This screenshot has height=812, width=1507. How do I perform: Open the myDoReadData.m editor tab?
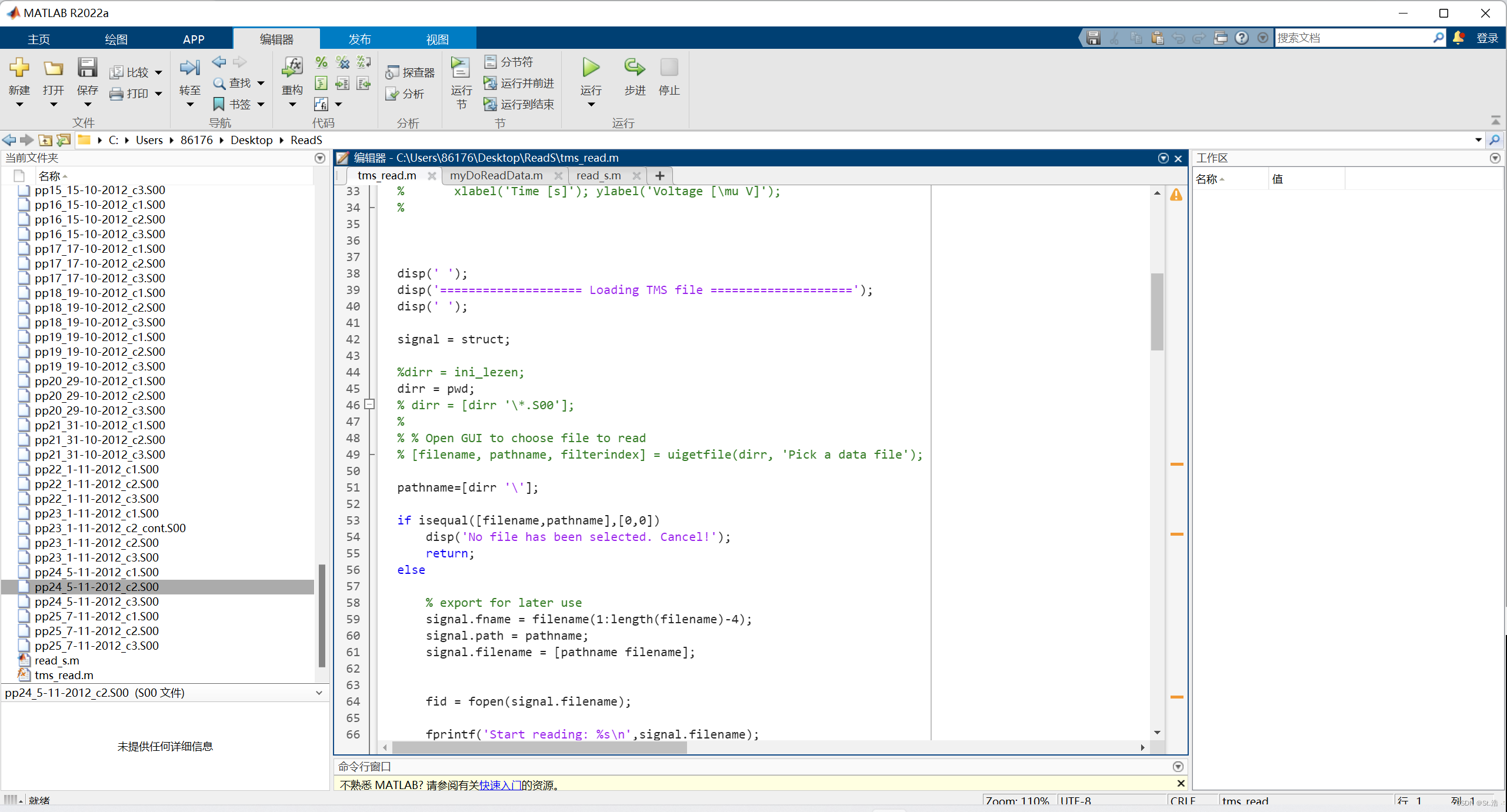click(x=496, y=175)
